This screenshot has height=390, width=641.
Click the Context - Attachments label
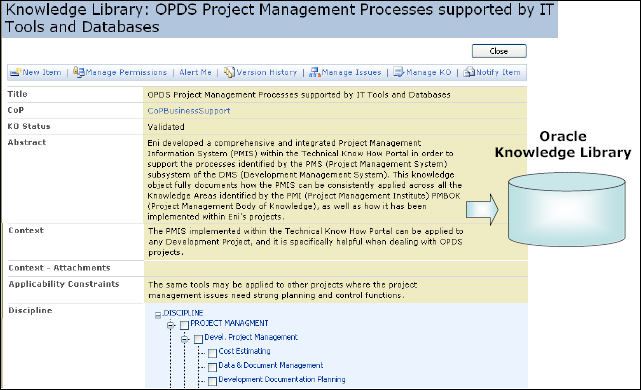click(x=59, y=268)
